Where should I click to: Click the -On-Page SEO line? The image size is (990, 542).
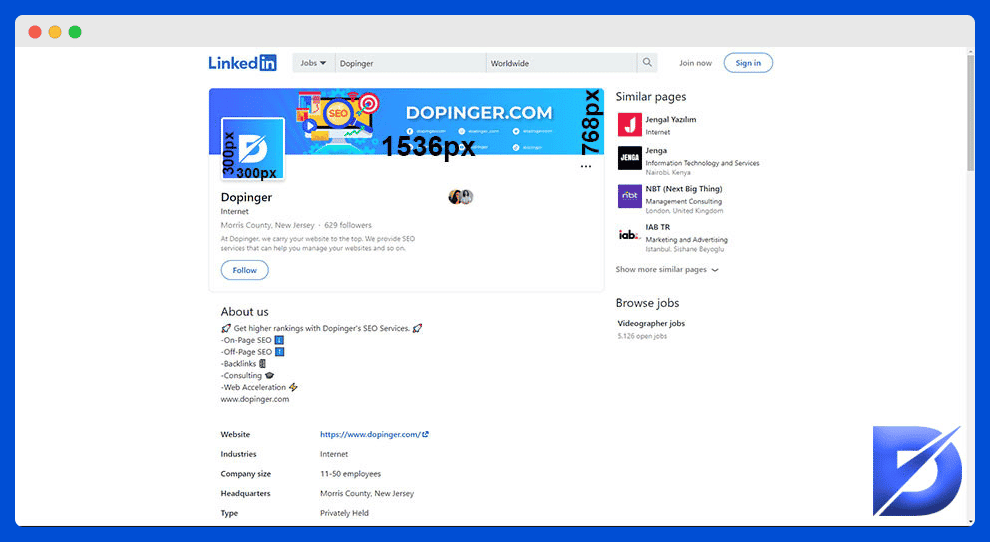(252, 340)
